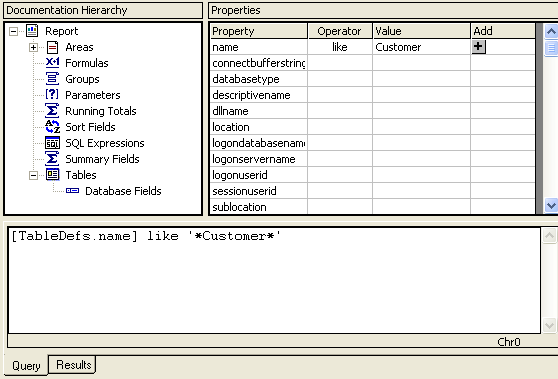The width and height of the screenshot is (558, 379).
Task: Click the query editor scroll-down arrow
Action: pos(549,325)
